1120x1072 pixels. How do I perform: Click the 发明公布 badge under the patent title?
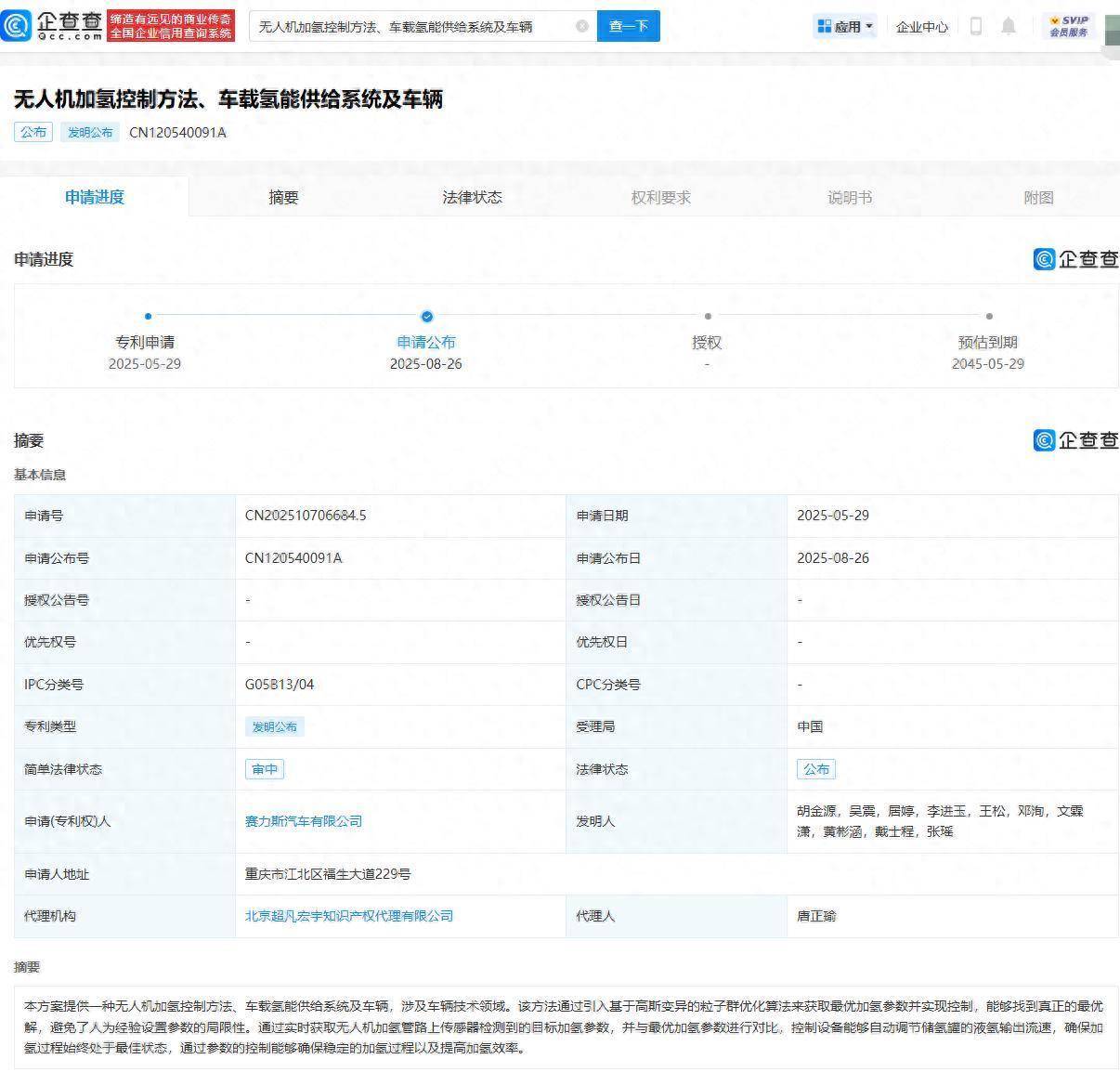coord(89,132)
